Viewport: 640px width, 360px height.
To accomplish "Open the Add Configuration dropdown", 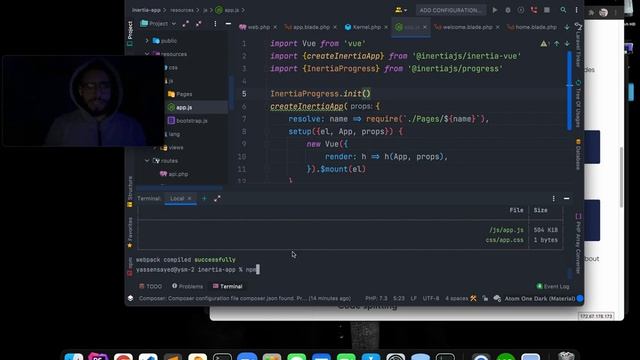I will [x=450, y=10].
